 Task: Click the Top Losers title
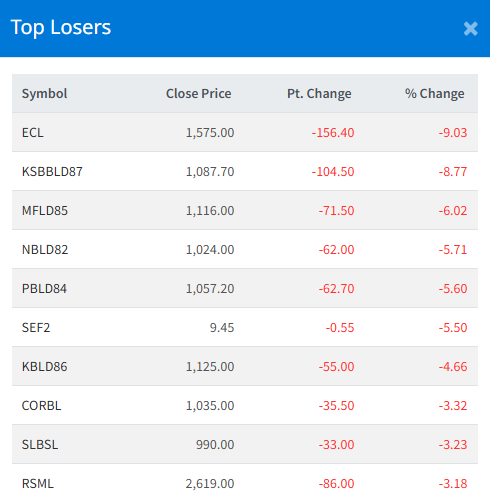pos(61,28)
